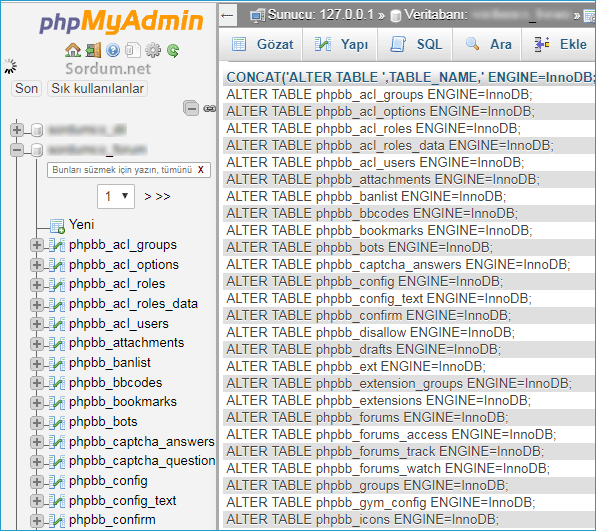Click table icon beside phpbb_banlist
Viewport: 596px width, 531px height.
coord(57,363)
